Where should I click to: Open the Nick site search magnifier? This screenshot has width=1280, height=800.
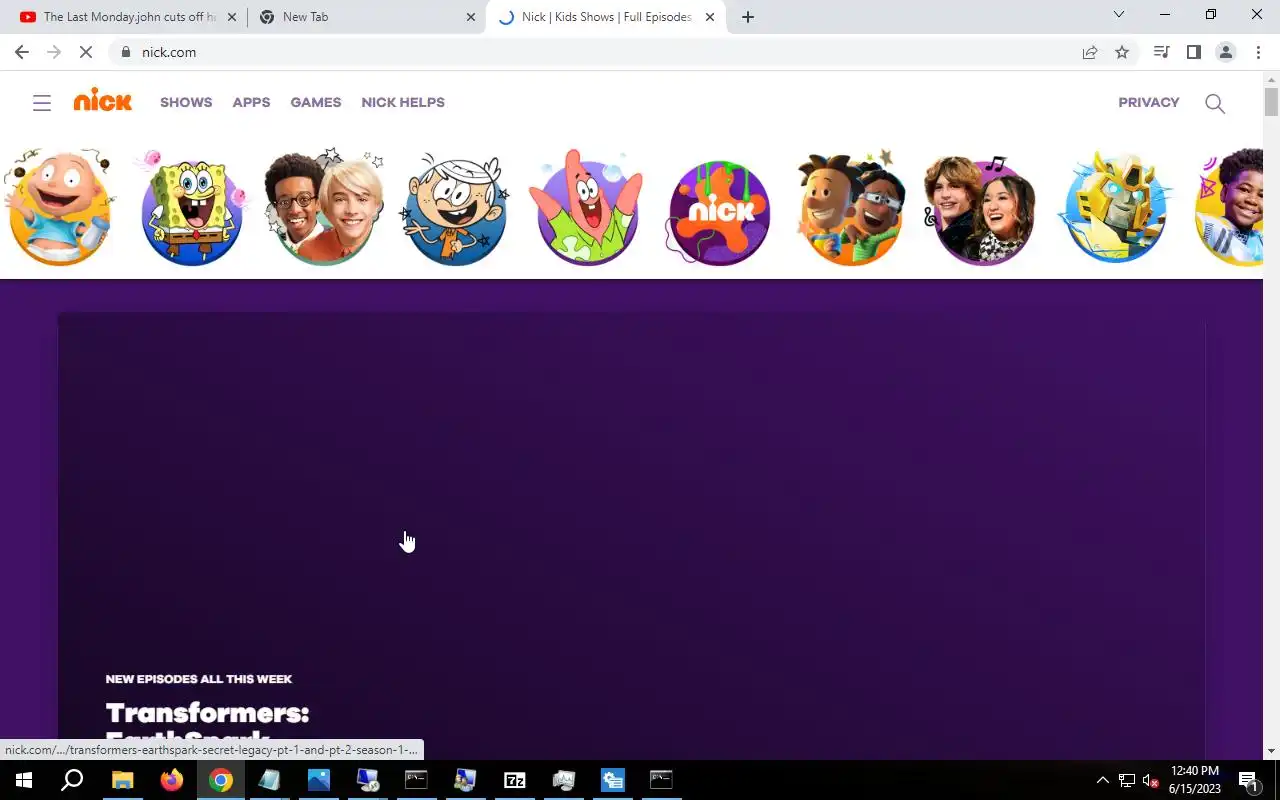[1215, 103]
